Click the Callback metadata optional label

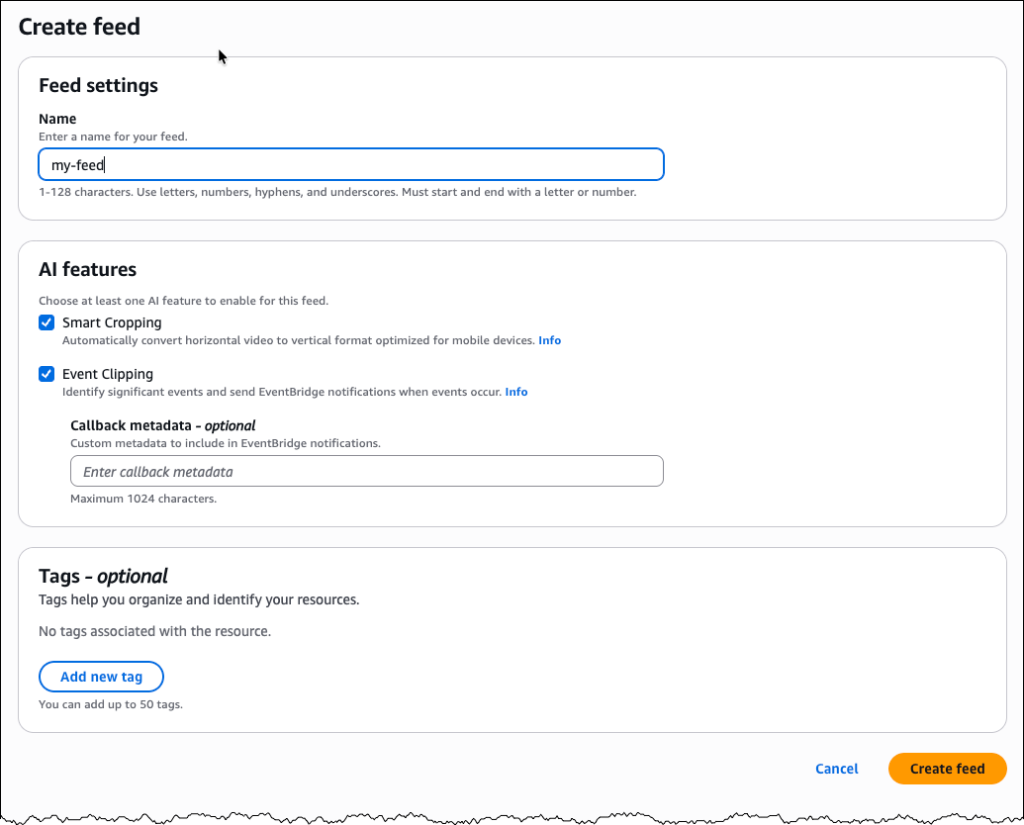click(161, 425)
